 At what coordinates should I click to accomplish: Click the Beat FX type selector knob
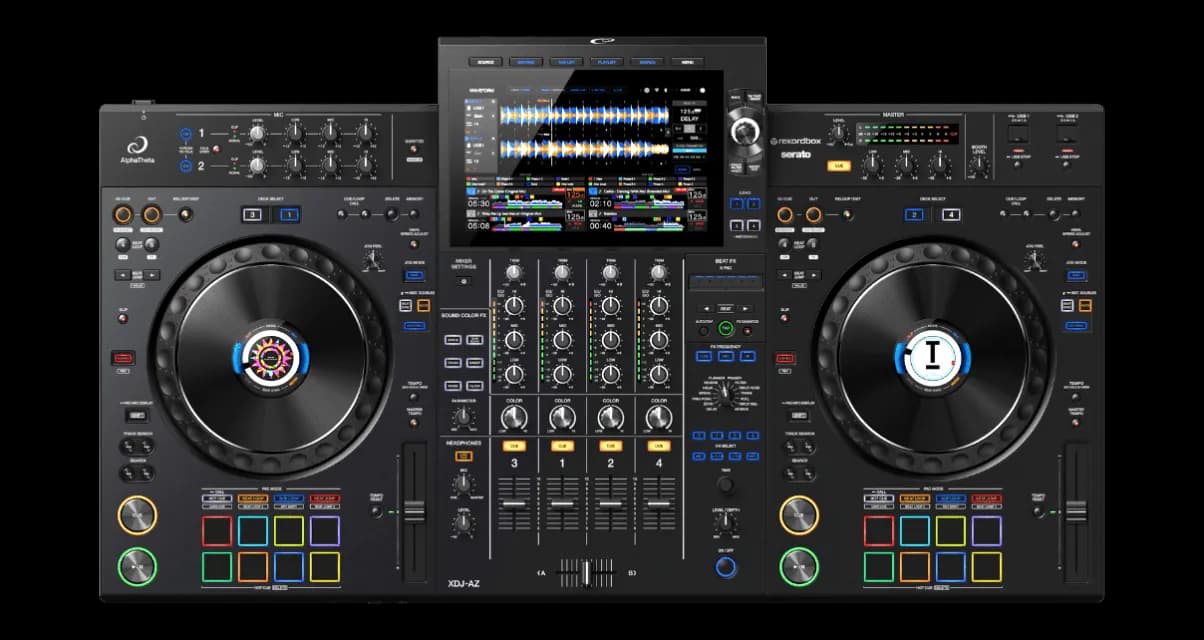(726, 394)
